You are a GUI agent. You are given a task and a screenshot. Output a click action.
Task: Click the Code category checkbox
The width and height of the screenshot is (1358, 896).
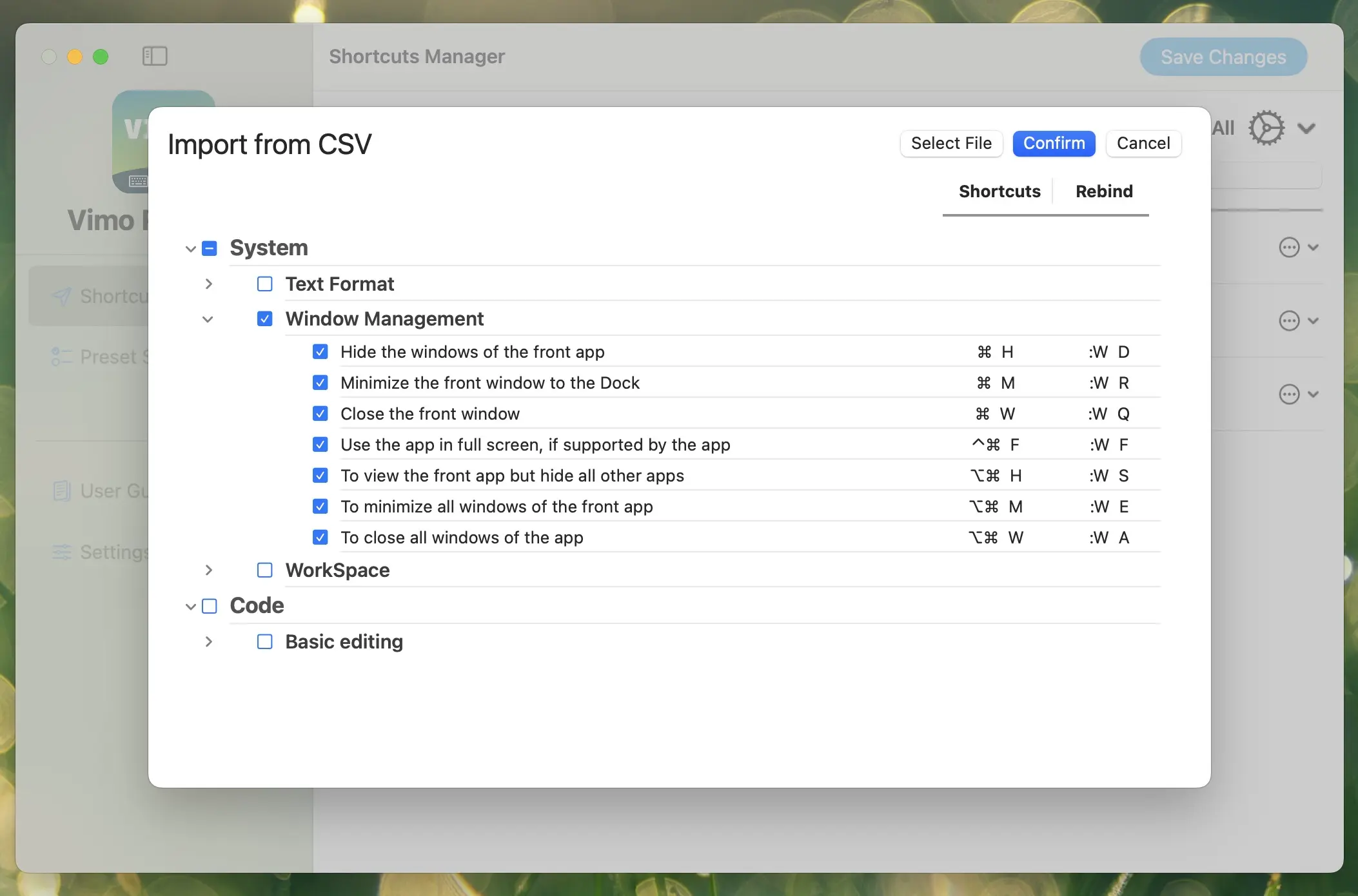pos(210,607)
